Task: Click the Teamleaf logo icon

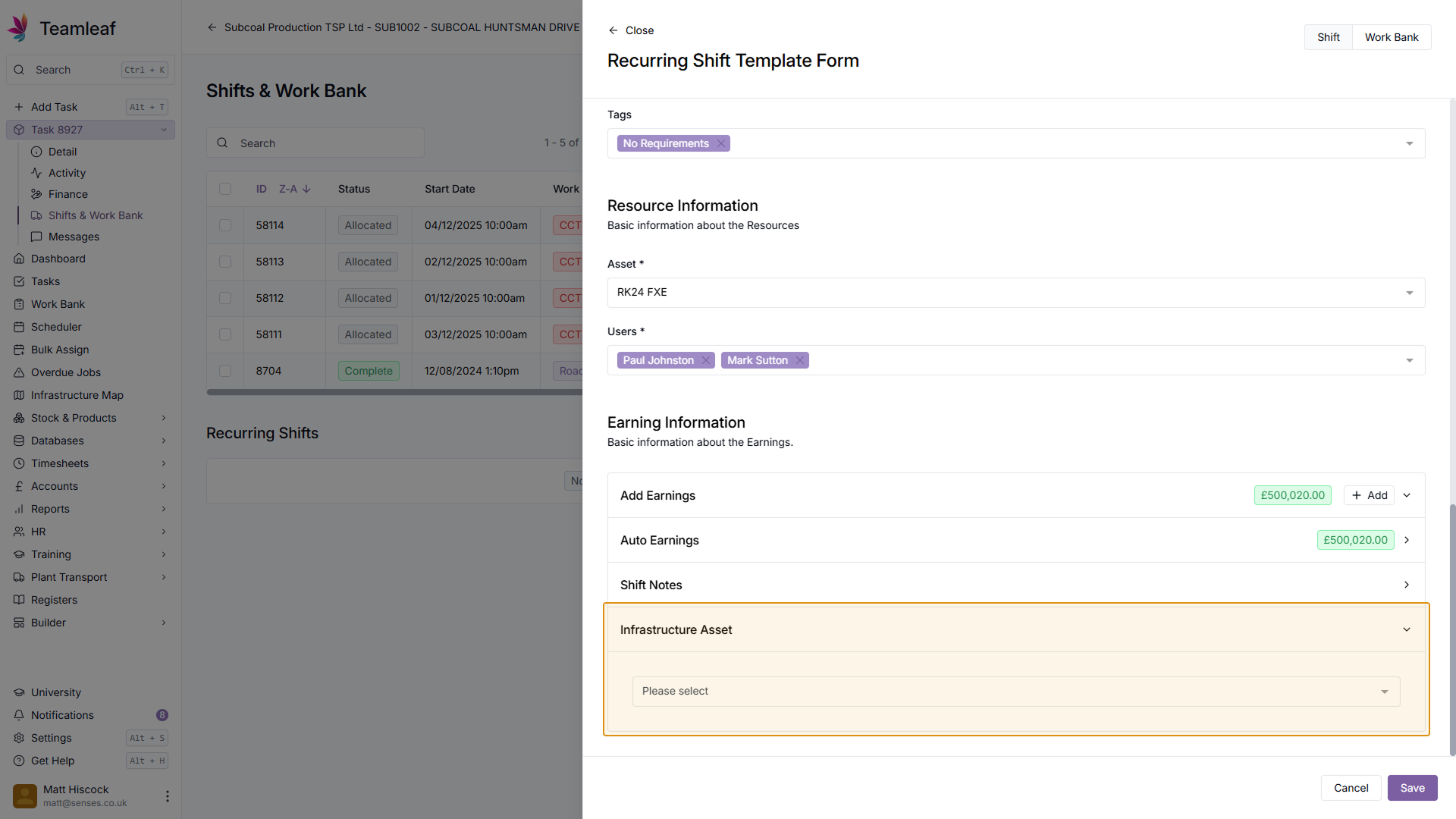Action: pyautogui.click(x=18, y=28)
